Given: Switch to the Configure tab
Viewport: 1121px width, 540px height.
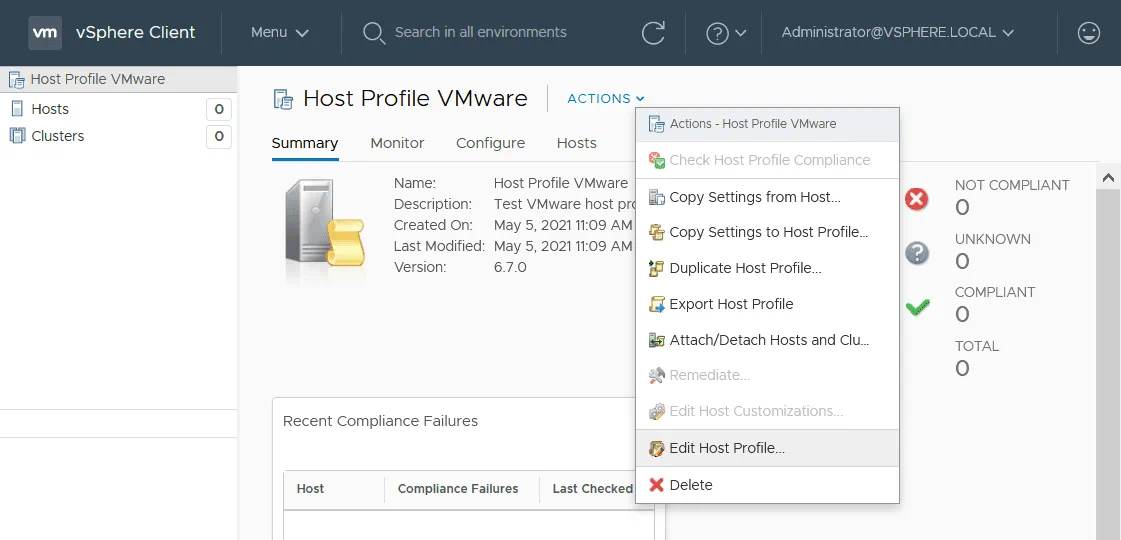Looking at the screenshot, I should pos(490,143).
